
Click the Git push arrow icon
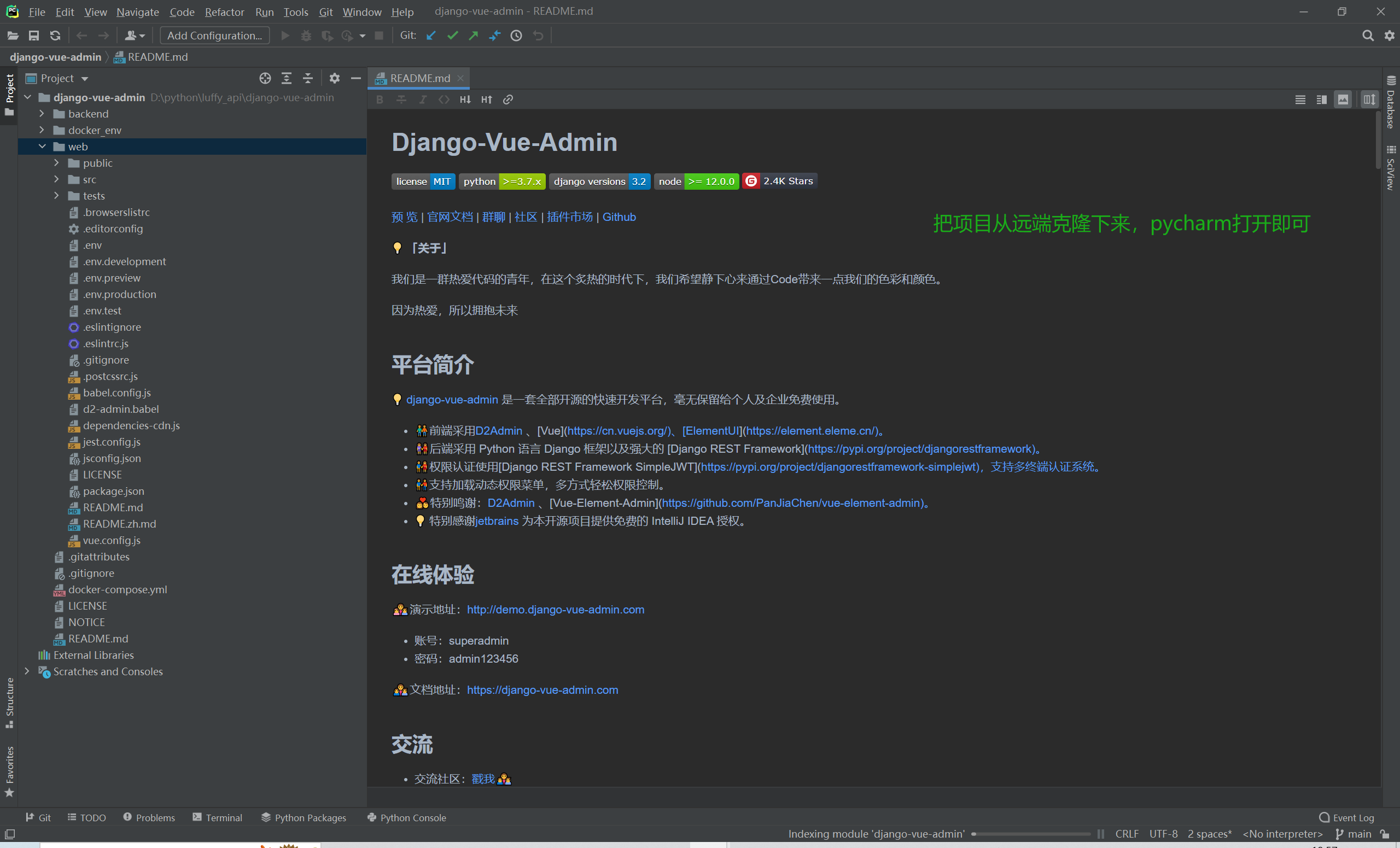(x=473, y=35)
